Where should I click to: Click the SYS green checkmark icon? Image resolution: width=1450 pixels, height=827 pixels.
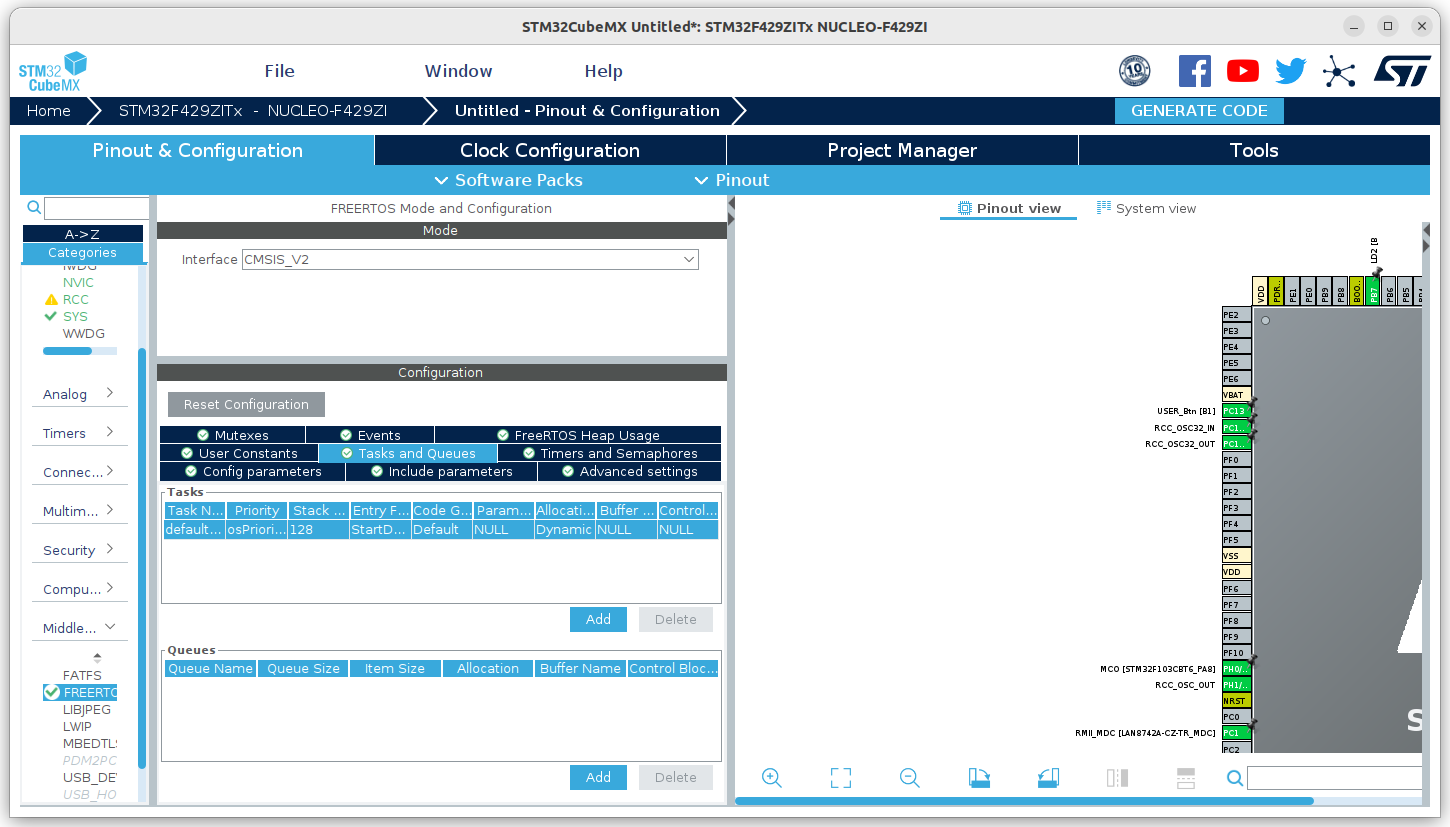point(51,316)
